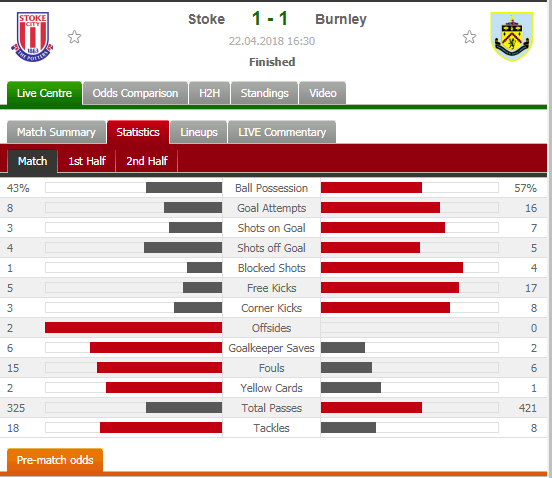Screen dimensions: 552x478
Task: Switch to the H2H tab
Action: (209, 93)
